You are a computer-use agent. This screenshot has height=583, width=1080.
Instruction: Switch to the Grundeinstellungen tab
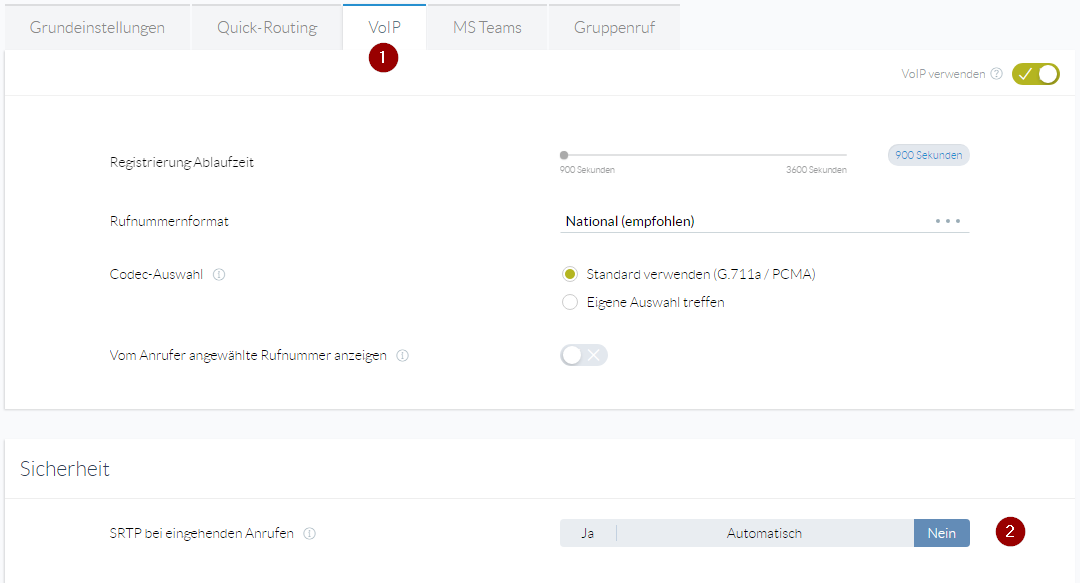tap(97, 27)
